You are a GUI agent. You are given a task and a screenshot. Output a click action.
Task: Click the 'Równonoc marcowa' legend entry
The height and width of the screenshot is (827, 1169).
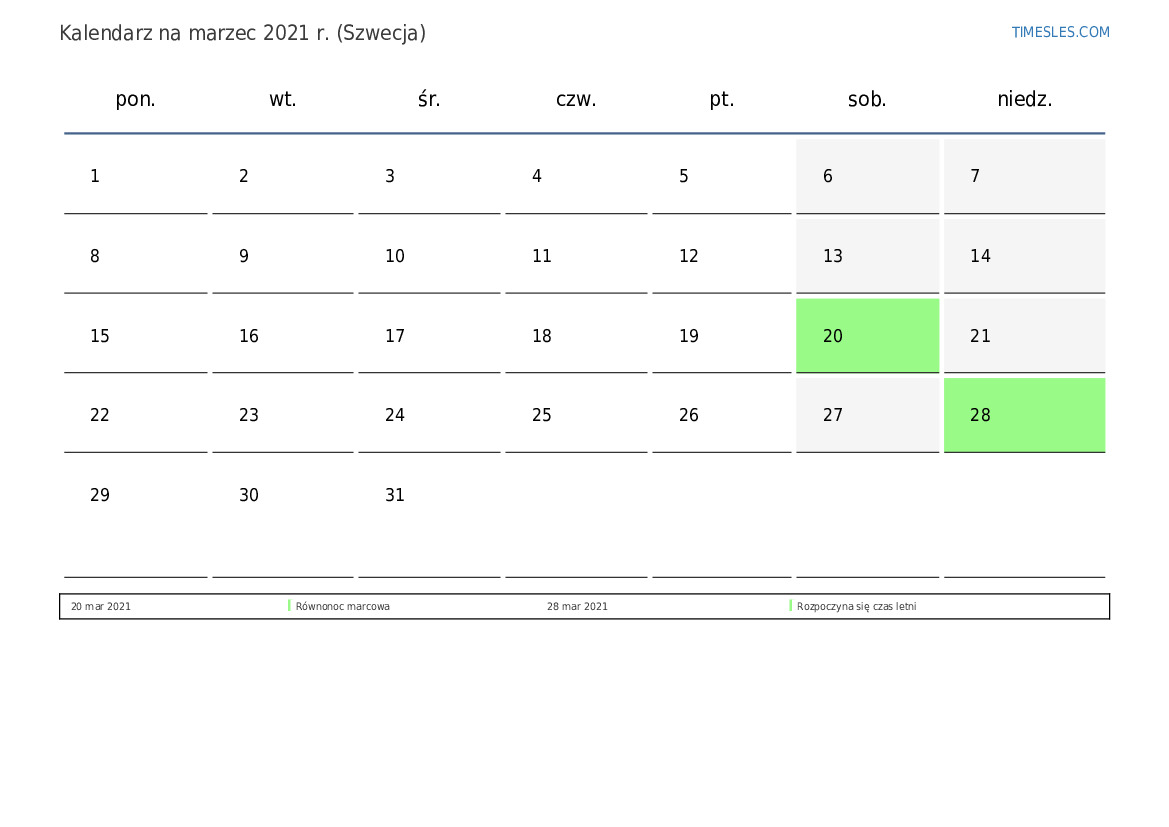pos(342,606)
